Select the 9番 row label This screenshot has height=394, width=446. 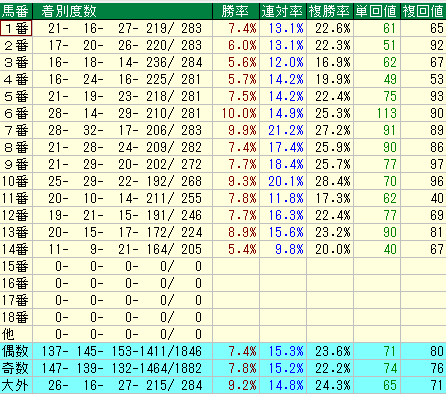point(16,164)
